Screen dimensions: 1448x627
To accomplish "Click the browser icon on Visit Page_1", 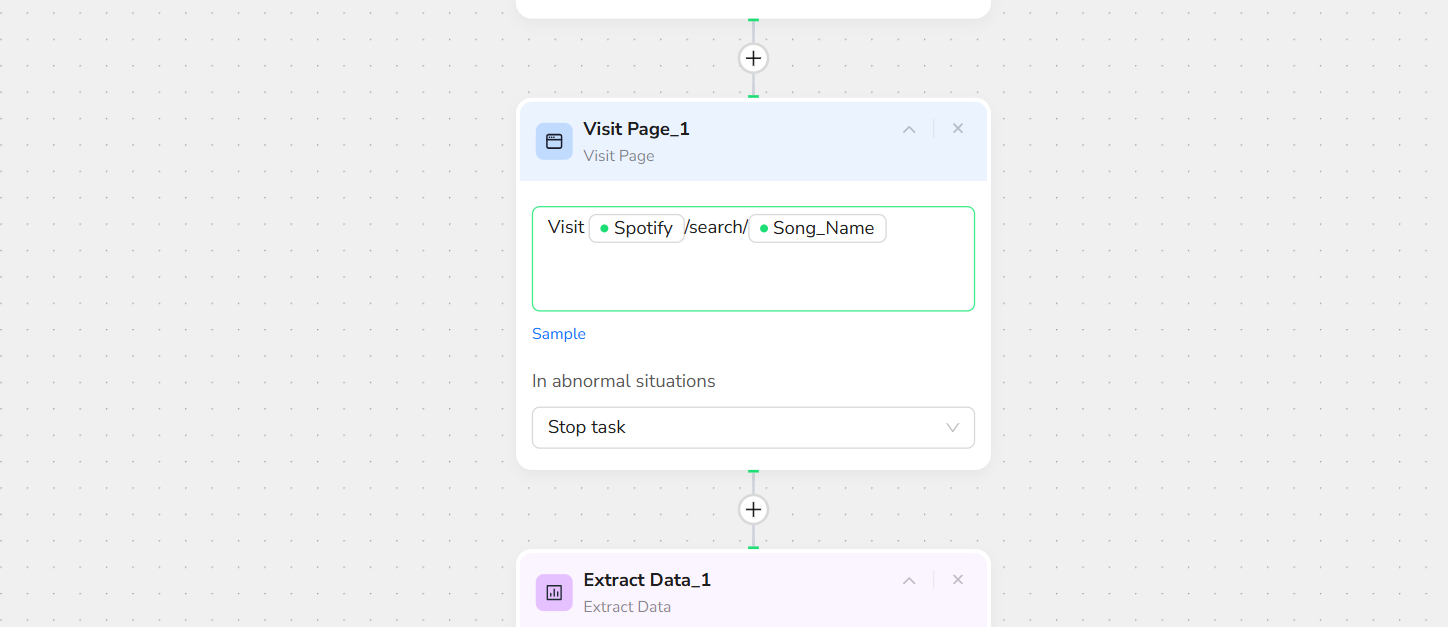I will click(x=554, y=141).
